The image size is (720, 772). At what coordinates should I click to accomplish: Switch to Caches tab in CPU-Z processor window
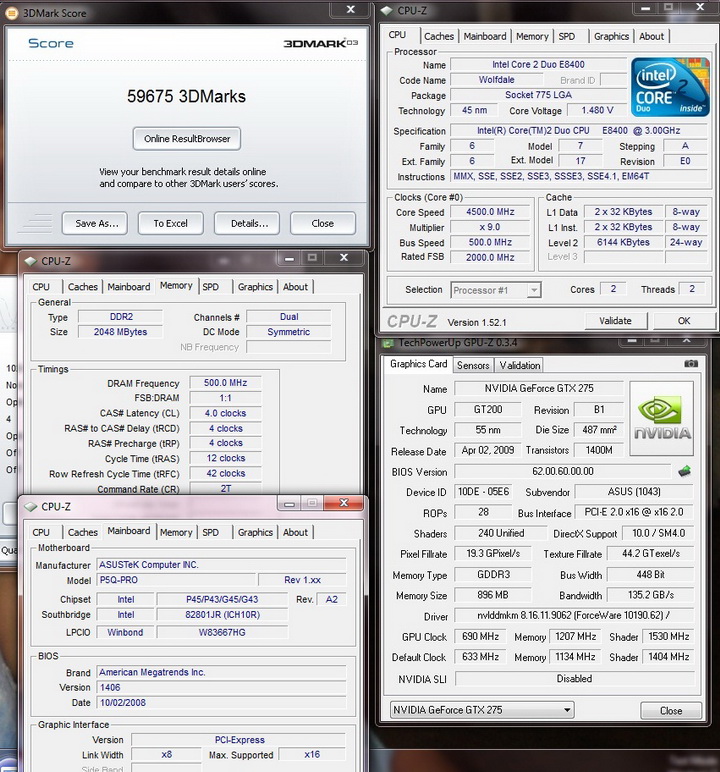pyautogui.click(x=439, y=36)
